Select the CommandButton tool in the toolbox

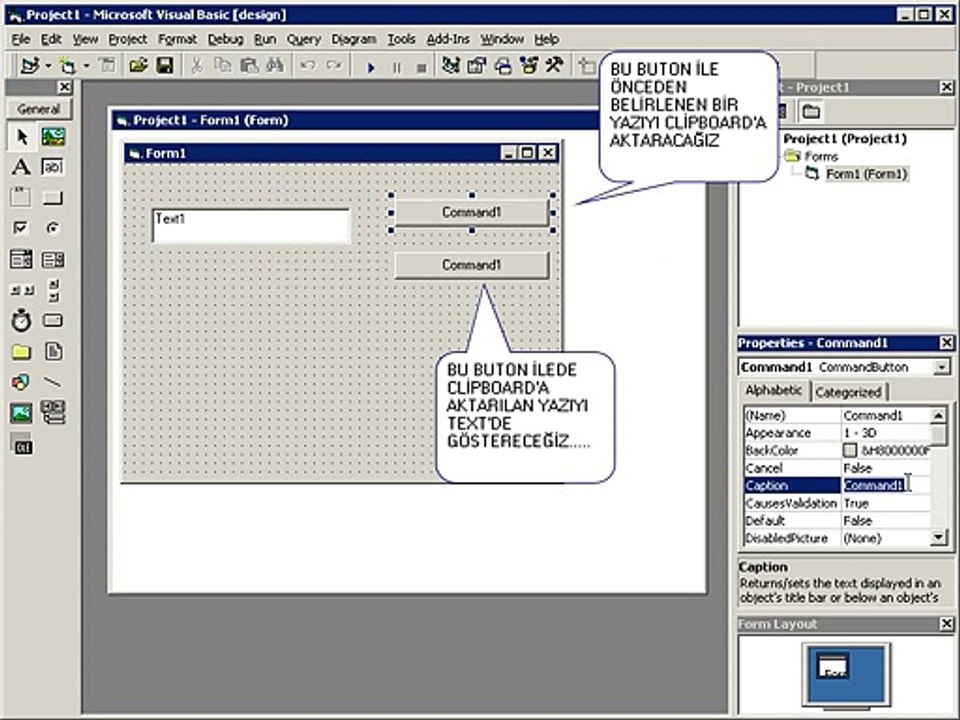[53, 197]
